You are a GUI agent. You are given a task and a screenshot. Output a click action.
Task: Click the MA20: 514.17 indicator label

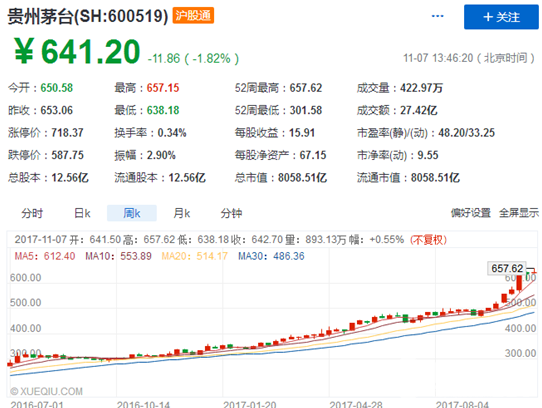(195, 256)
